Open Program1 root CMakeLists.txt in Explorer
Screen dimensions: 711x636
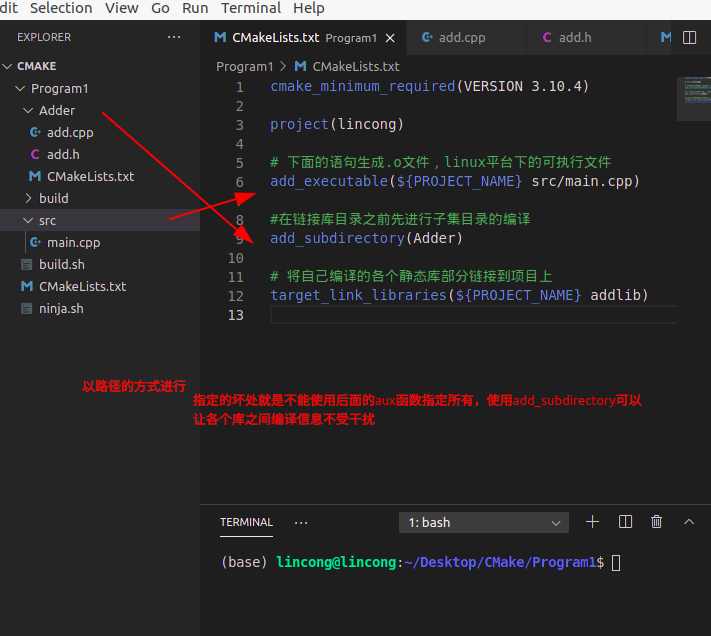tap(82, 286)
